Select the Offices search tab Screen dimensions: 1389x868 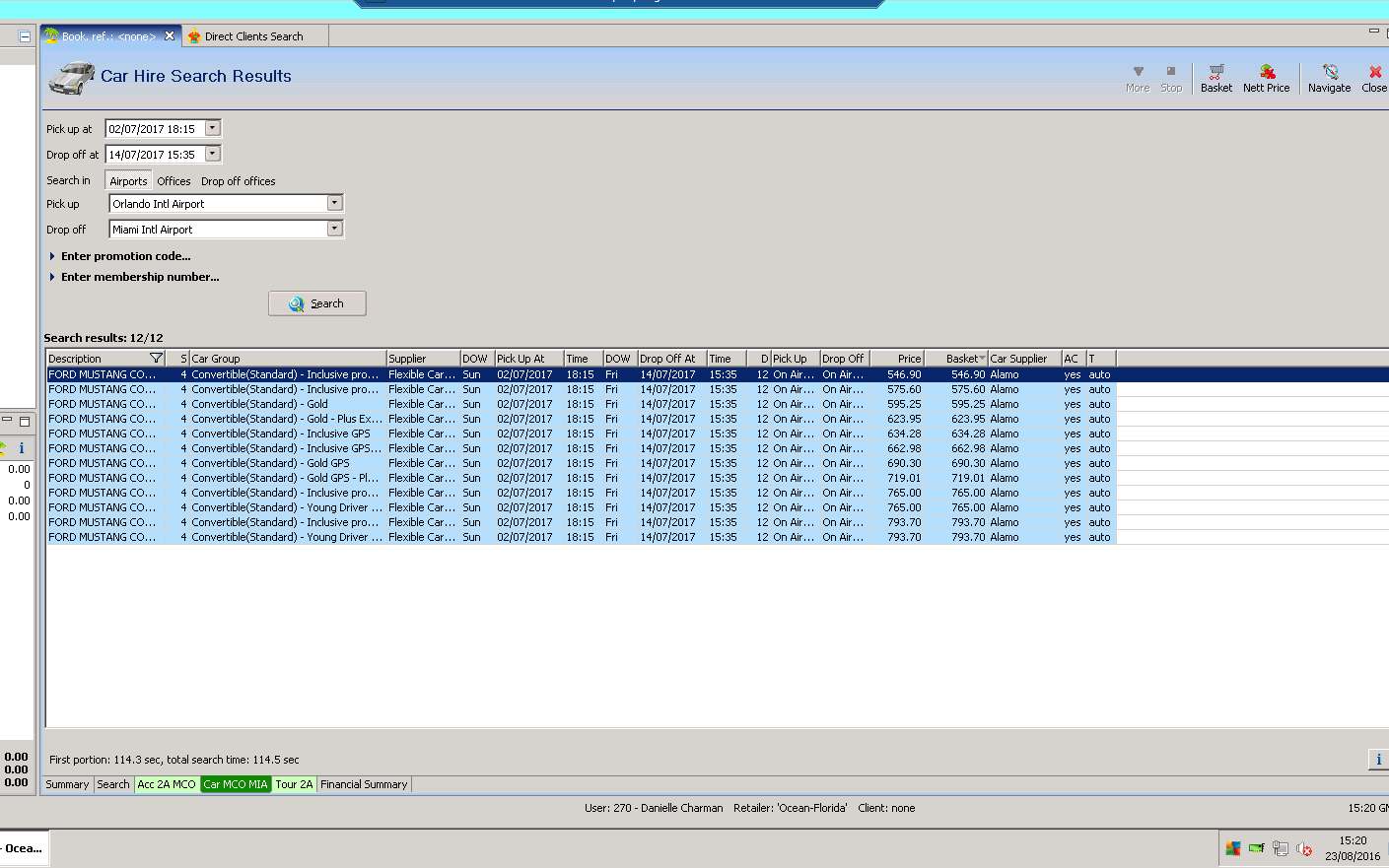click(x=174, y=181)
